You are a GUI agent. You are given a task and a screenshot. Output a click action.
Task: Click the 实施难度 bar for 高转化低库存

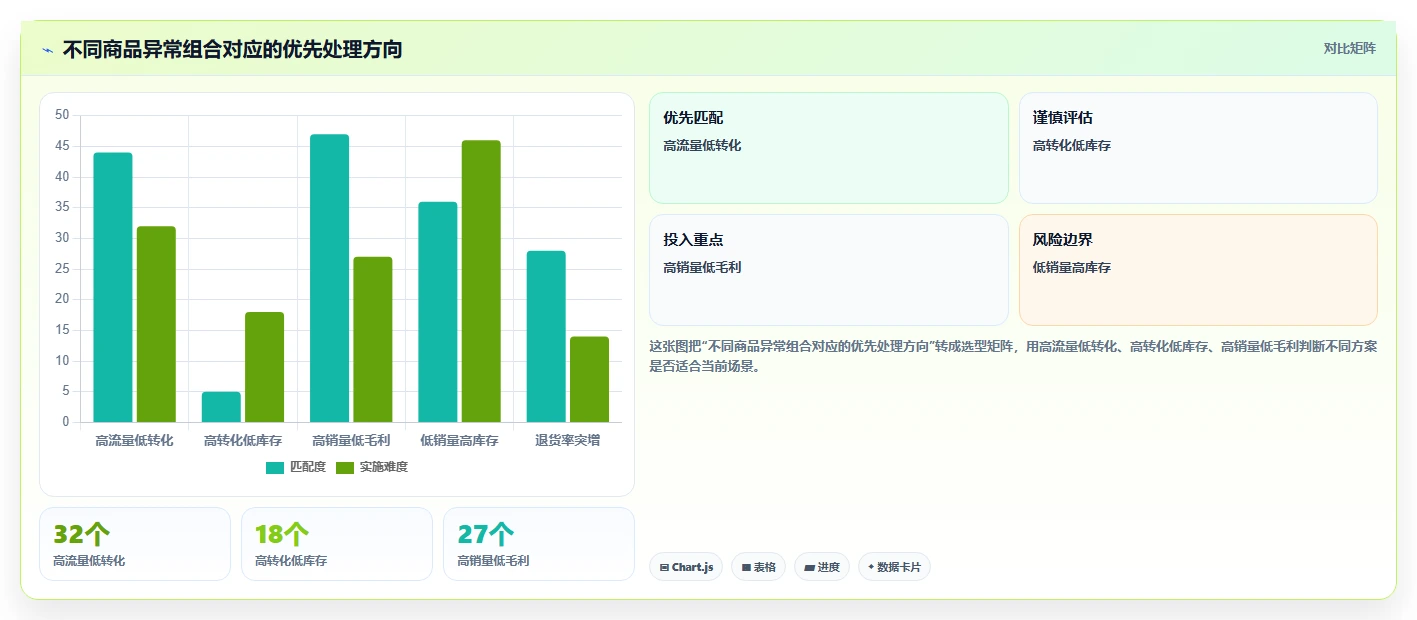click(x=264, y=367)
